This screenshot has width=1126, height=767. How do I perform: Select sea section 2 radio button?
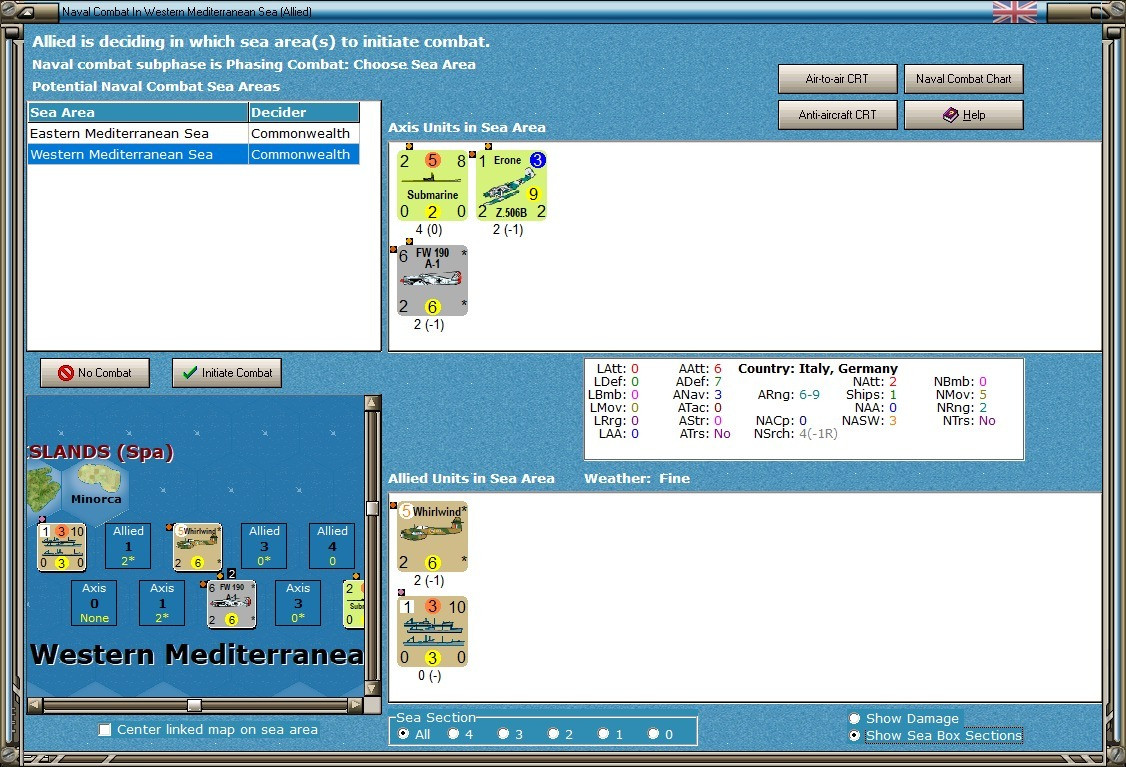point(553,734)
